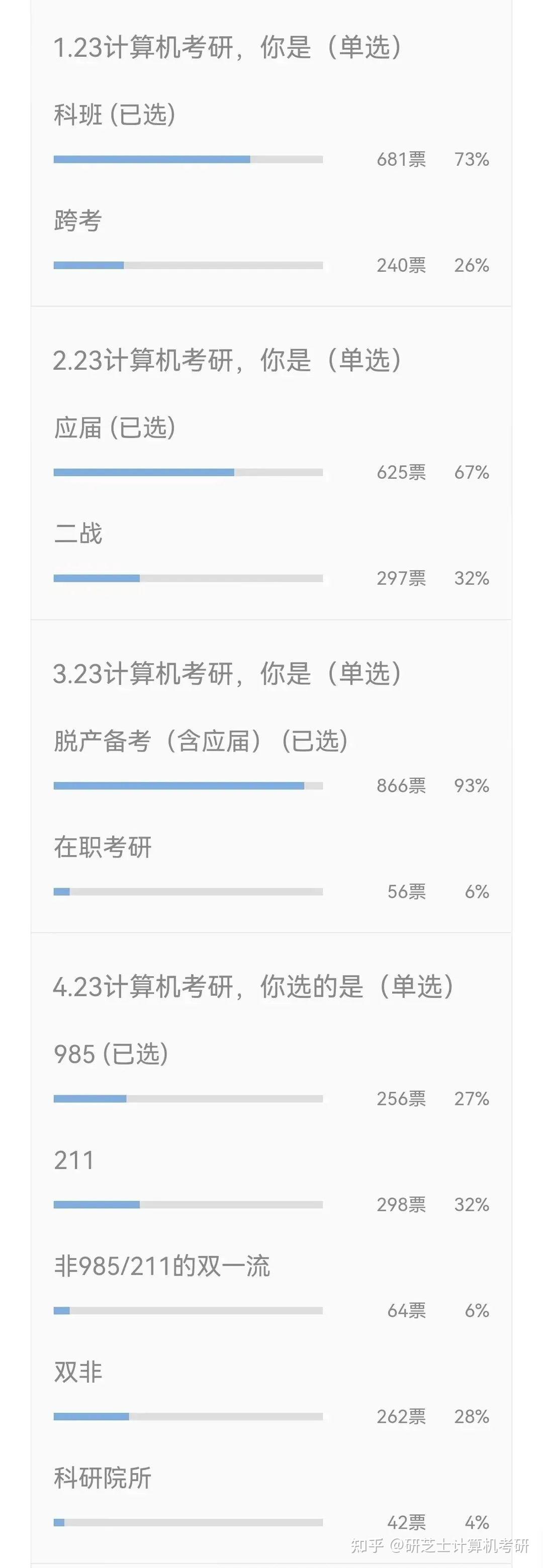Choose the 双非 option
The image size is (543, 1568).
[77, 1372]
